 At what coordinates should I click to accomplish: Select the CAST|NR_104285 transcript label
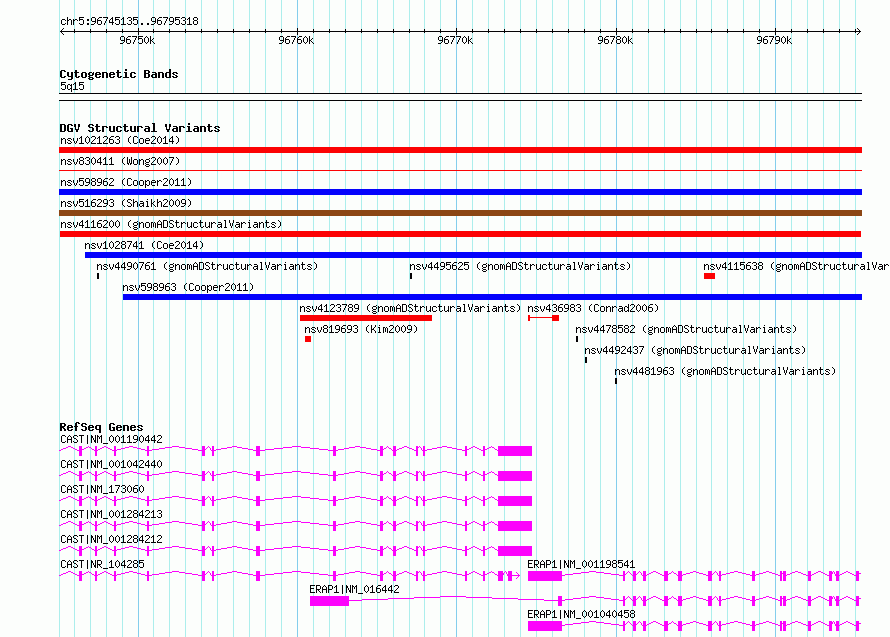tap(102, 564)
